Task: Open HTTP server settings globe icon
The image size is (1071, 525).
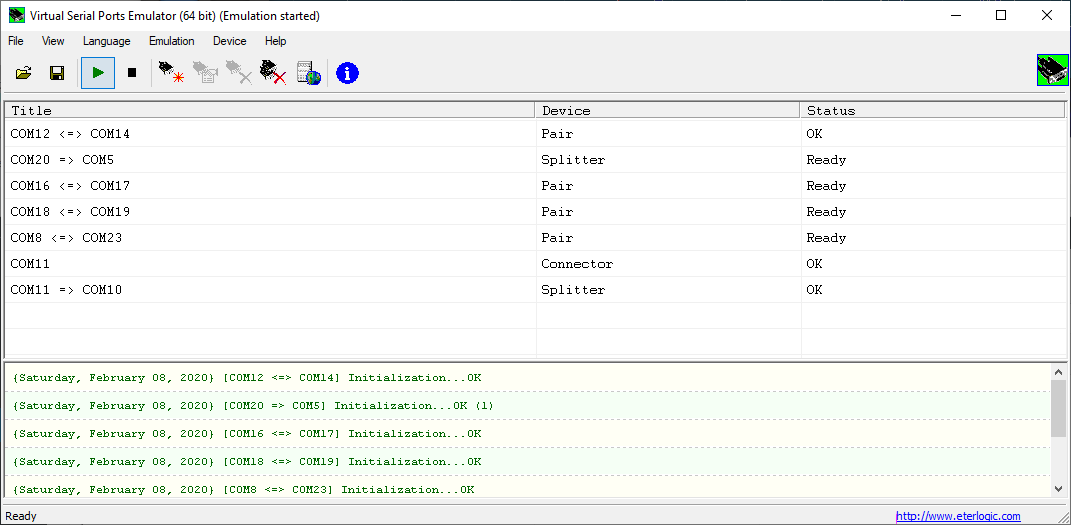Action: coord(308,72)
